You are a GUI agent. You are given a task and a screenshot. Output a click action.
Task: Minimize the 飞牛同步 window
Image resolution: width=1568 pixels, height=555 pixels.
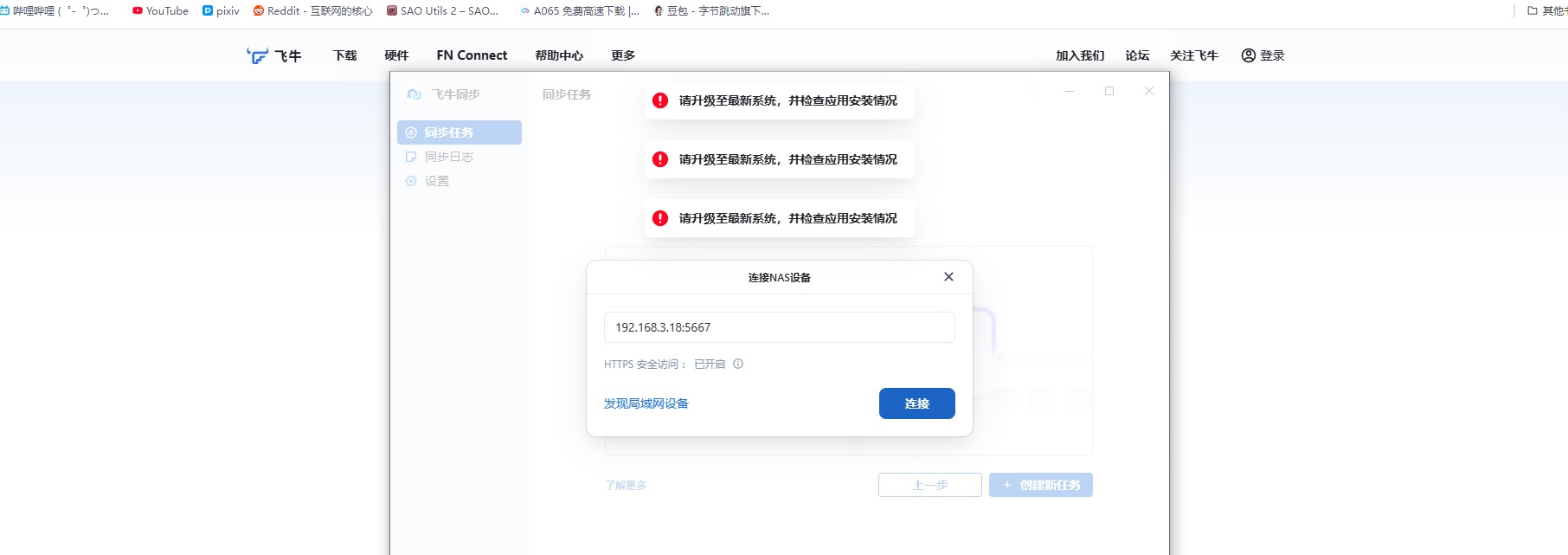1070,91
